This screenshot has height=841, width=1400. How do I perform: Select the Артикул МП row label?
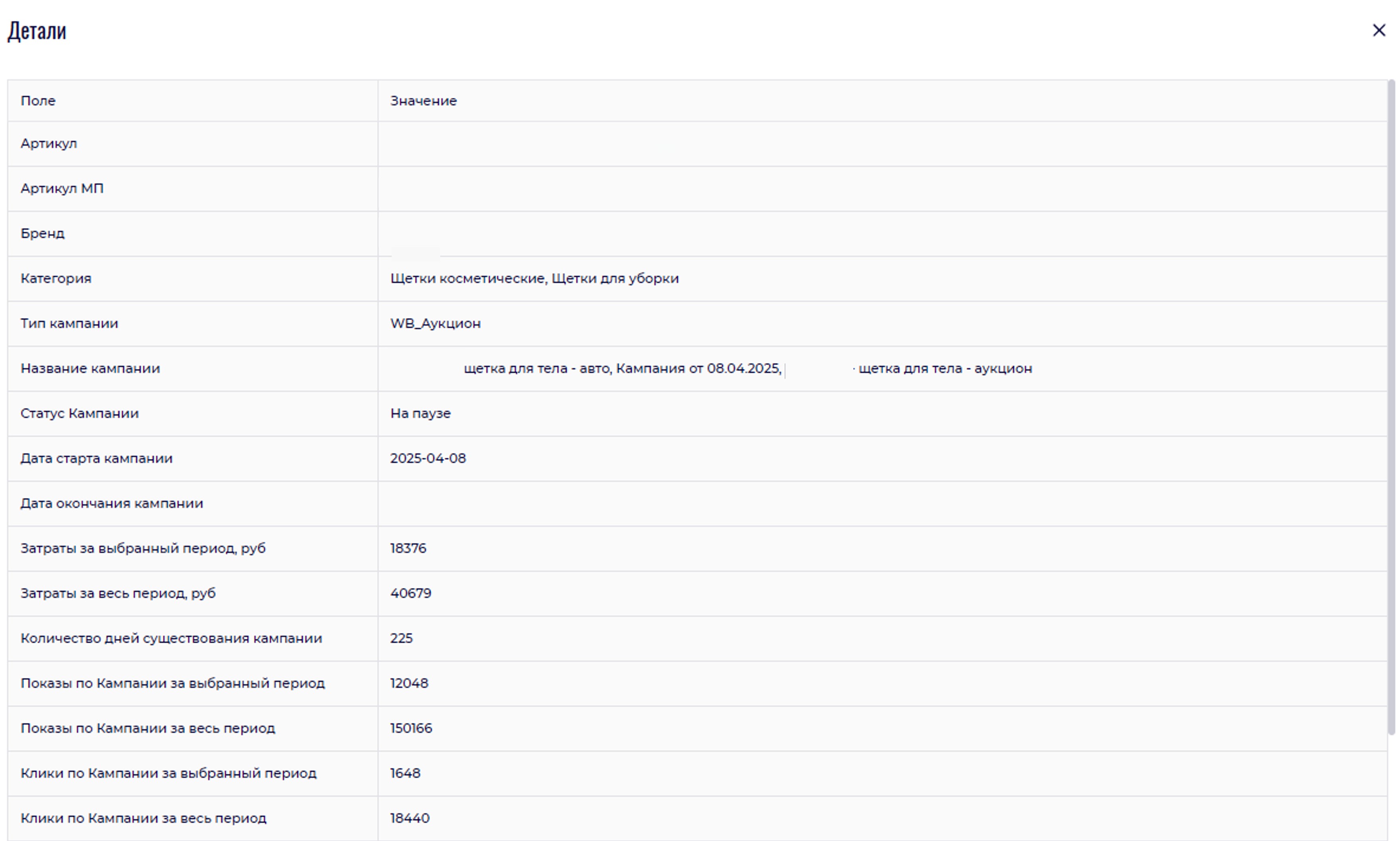pyautogui.click(x=62, y=188)
